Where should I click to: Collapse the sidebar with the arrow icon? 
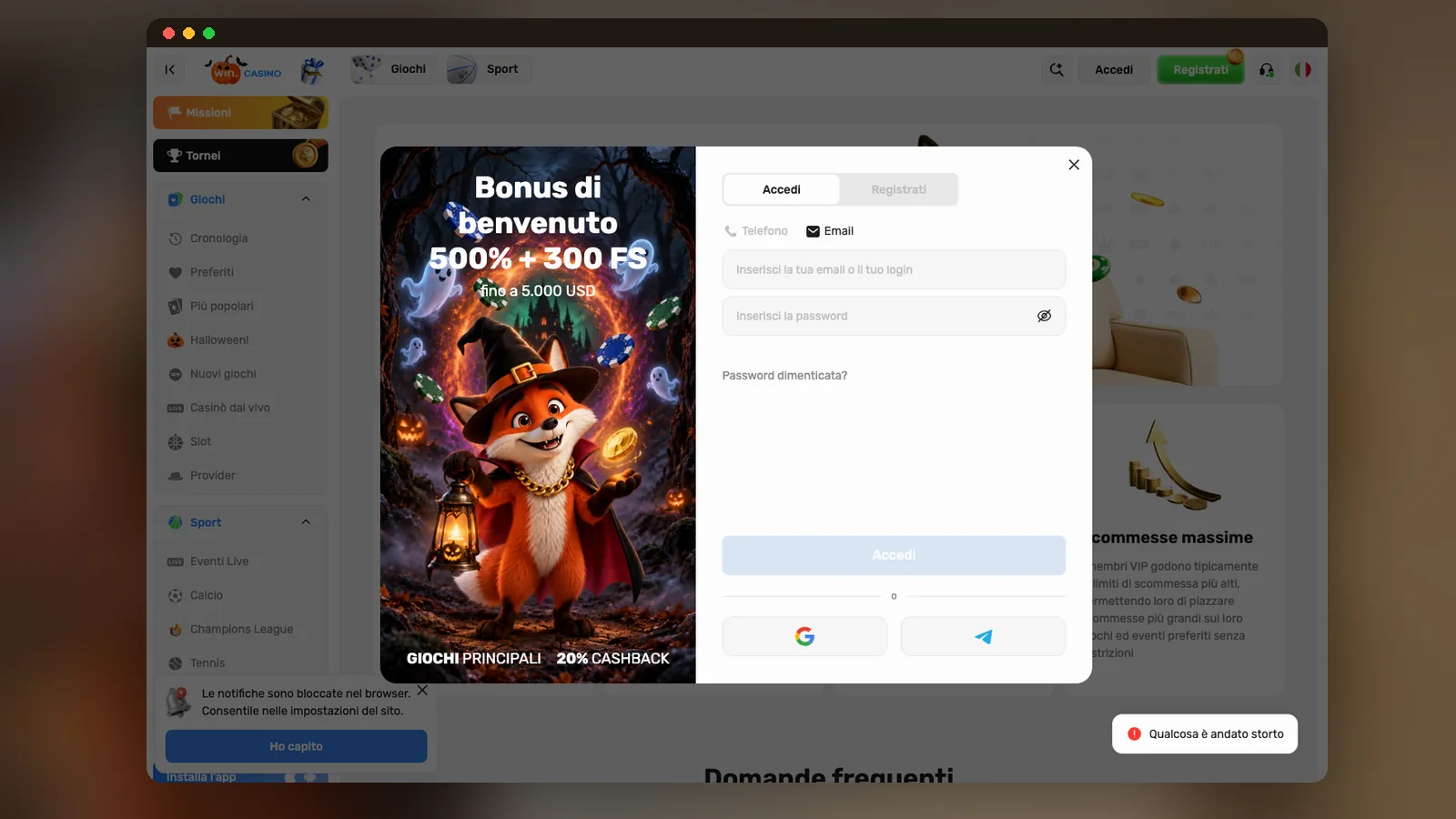tap(169, 69)
